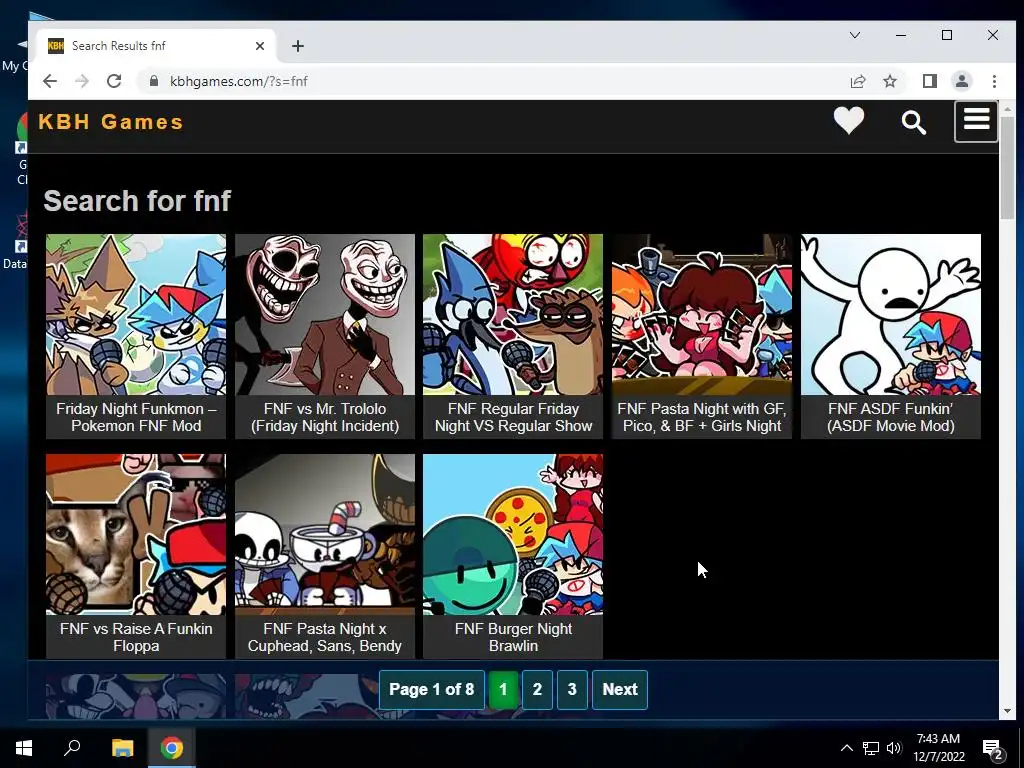The image size is (1024, 768).
Task: Reload the current page
Action: coord(114,81)
